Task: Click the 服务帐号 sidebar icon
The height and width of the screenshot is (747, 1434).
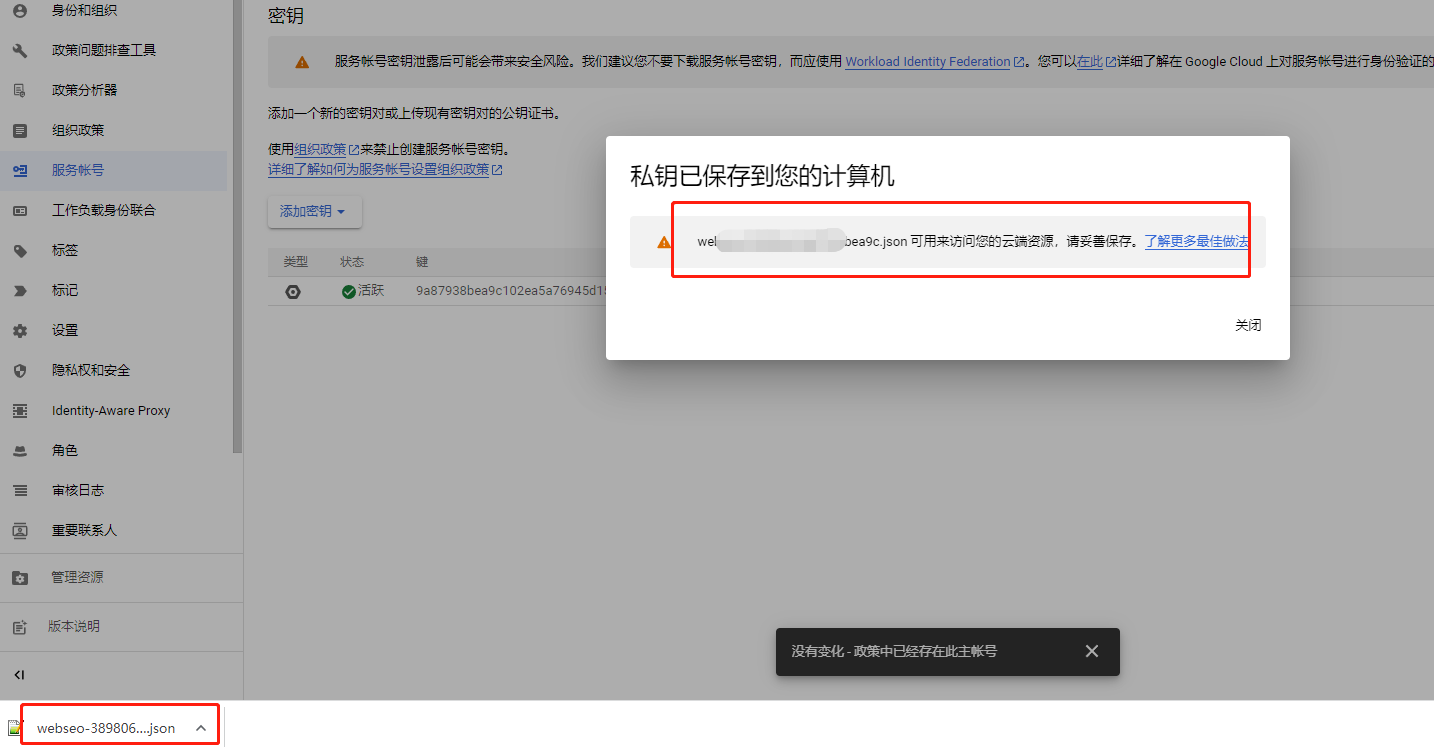Action: coord(19,171)
